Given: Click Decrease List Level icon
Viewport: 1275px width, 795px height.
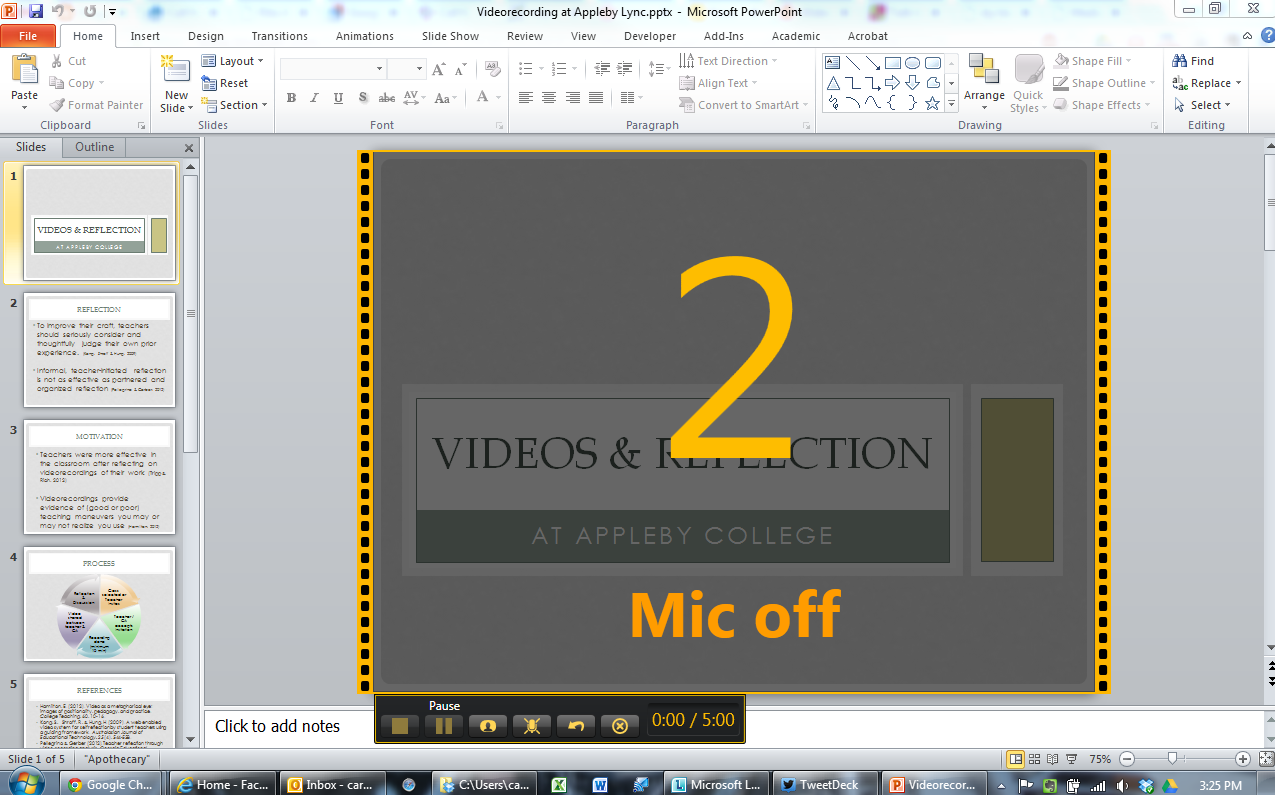Looking at the screenshot, I should click(601, 69).
